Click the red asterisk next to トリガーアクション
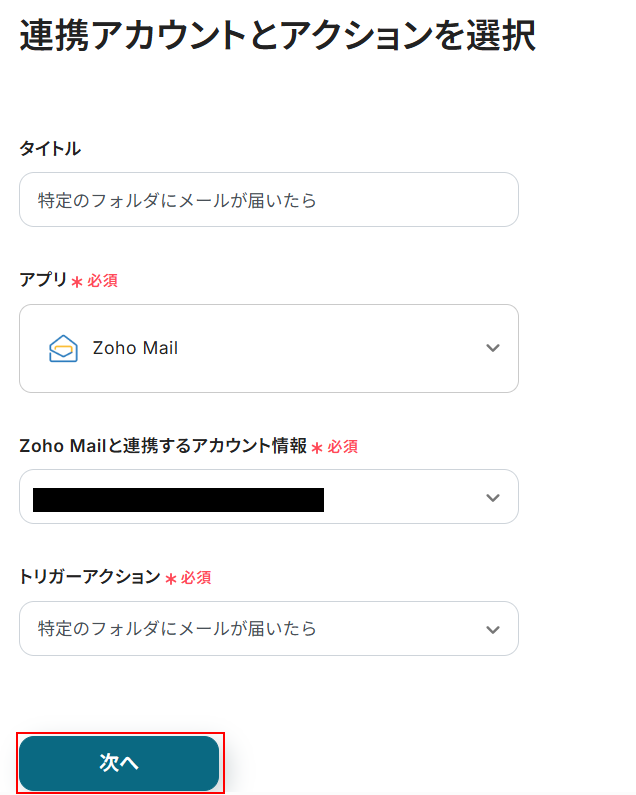The height and width of the screenshot is (795, 636). point(171,579)
